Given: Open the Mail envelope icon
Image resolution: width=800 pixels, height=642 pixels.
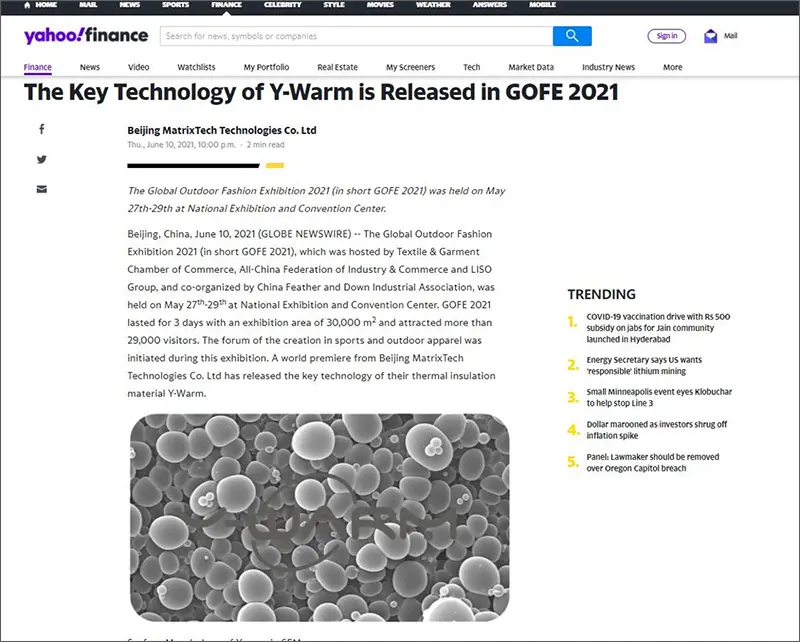Looking at the screenshot, I should [711, 36].
